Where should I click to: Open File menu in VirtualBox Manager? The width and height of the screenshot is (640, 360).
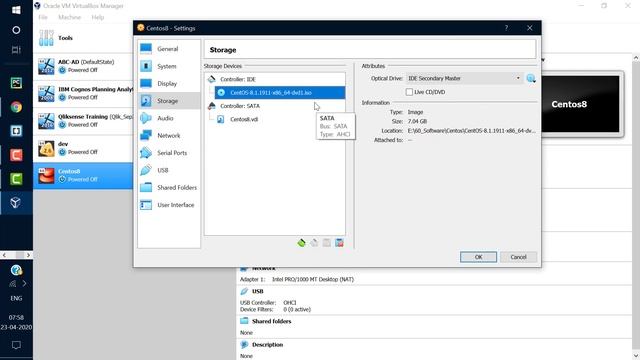(x=43, y=17)
